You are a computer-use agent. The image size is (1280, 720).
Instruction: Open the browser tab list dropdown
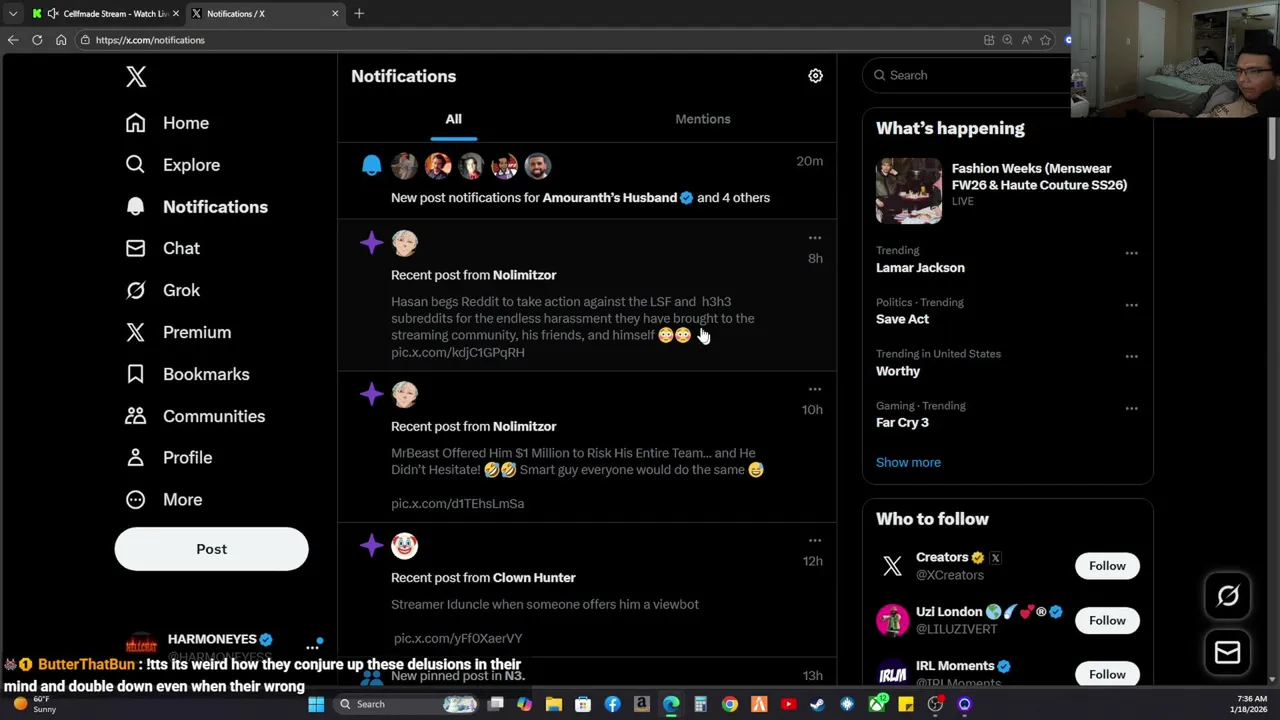tap(12, 14)
